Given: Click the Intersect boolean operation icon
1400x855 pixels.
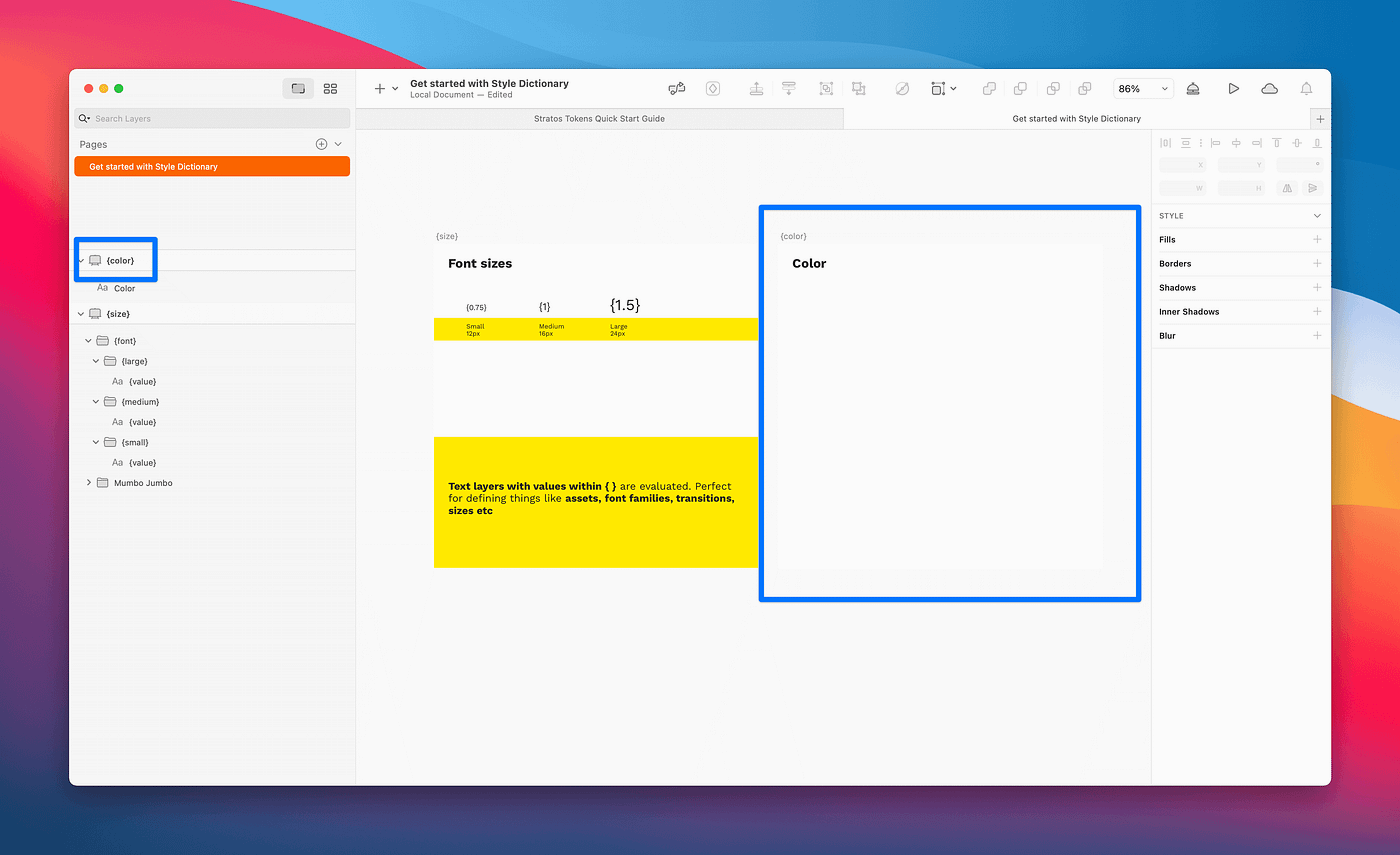Looking at the screenshot, I should [1052, 88].
